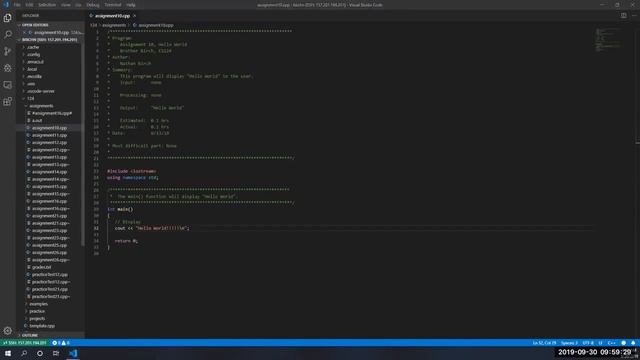Open the Debug view in activity bar
This screenshot has width=640, height=360.
[x=7, y=68]
